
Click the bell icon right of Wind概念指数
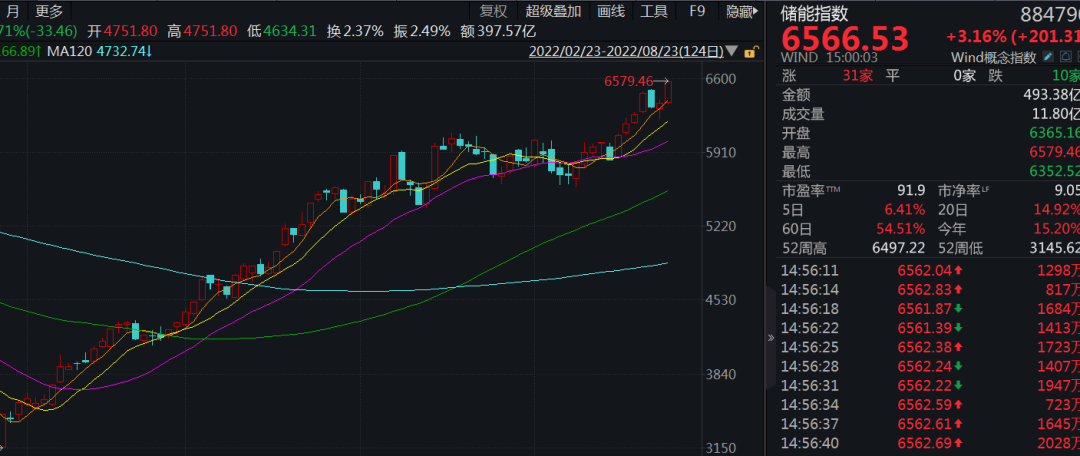click(1067, 58)
